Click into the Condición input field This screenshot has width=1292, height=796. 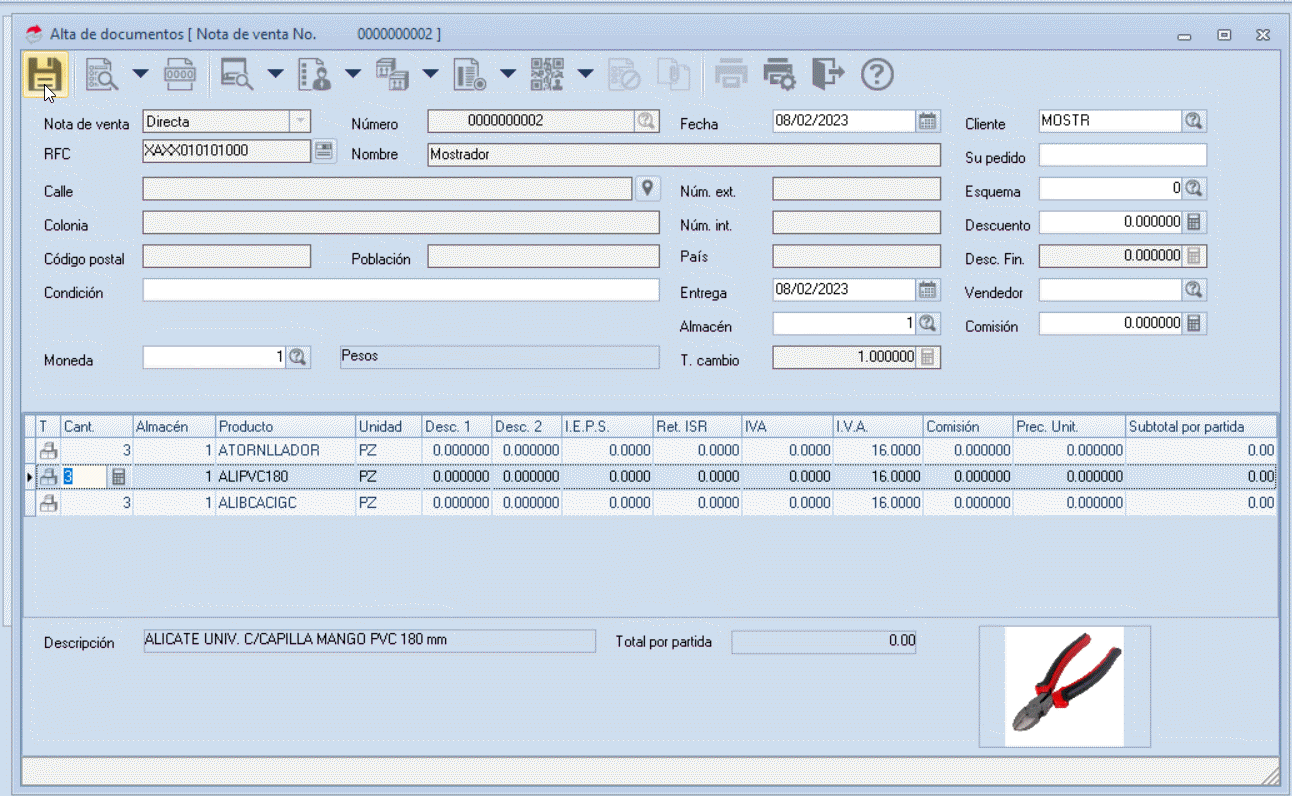401,290
